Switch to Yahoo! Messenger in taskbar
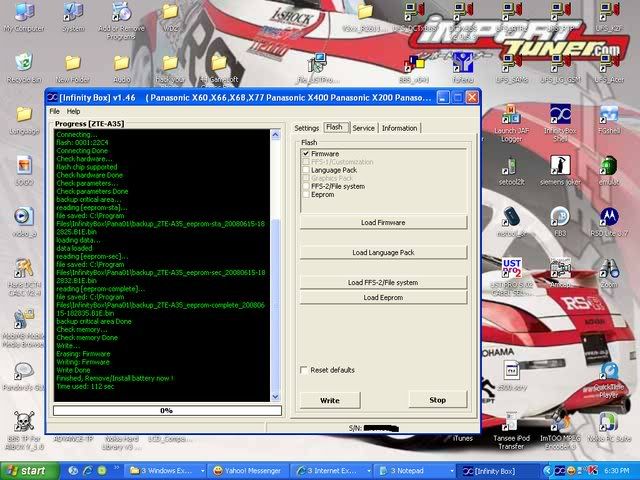Screen dimensions: 640x480 [x=247, y=471]
